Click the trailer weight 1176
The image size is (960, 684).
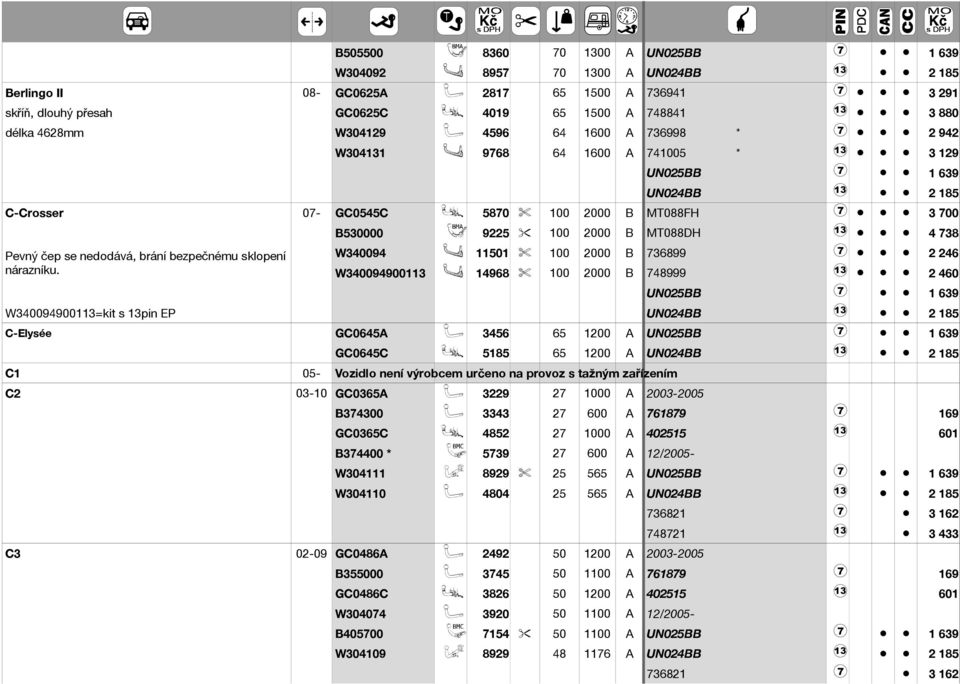[597, 653]
